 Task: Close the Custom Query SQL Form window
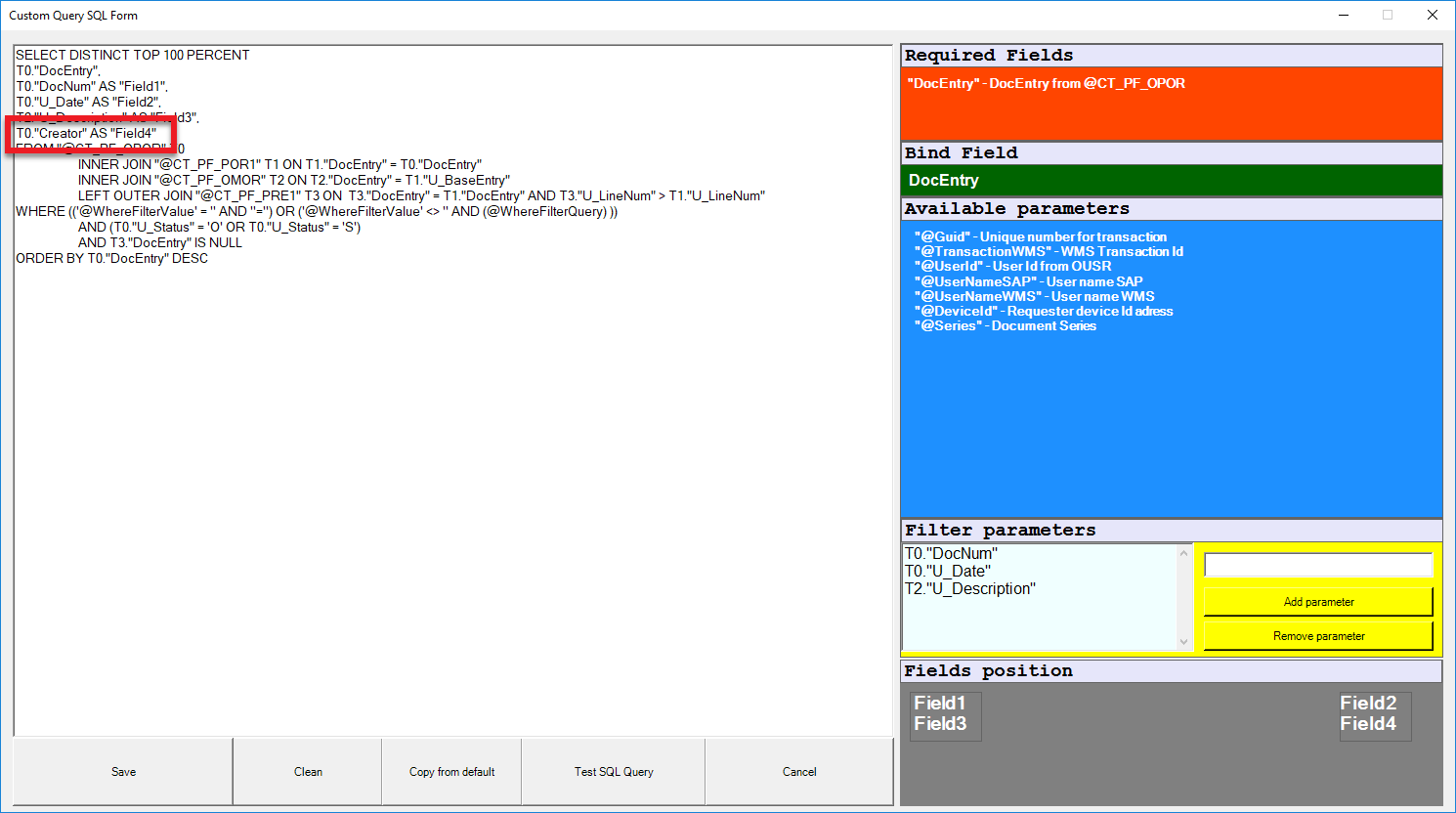pyautogui.click(x=1432, y=15)
